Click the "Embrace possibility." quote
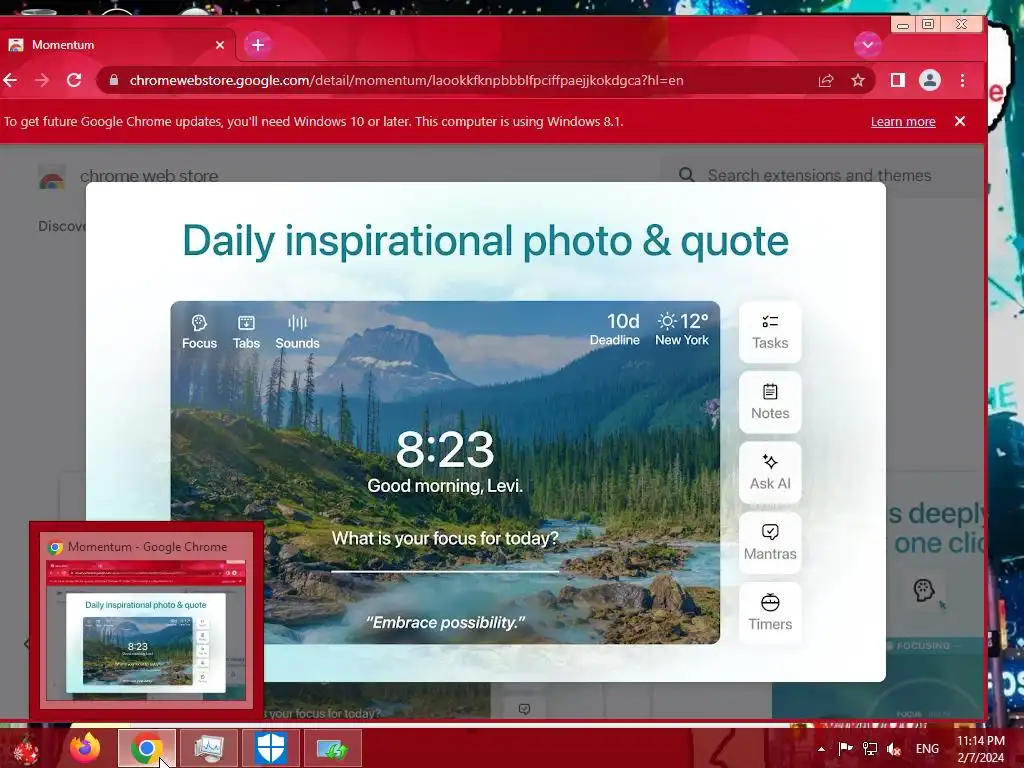 click(x=445, y=622)
